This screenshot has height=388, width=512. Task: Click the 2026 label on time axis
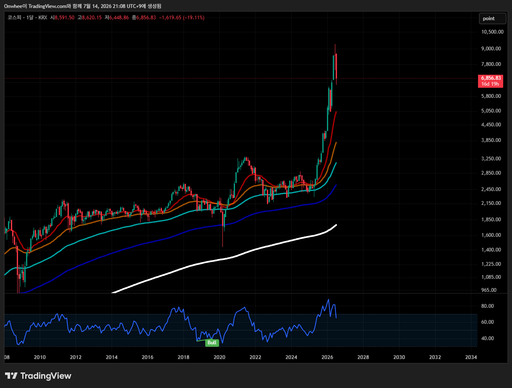[x=327, y=357]
